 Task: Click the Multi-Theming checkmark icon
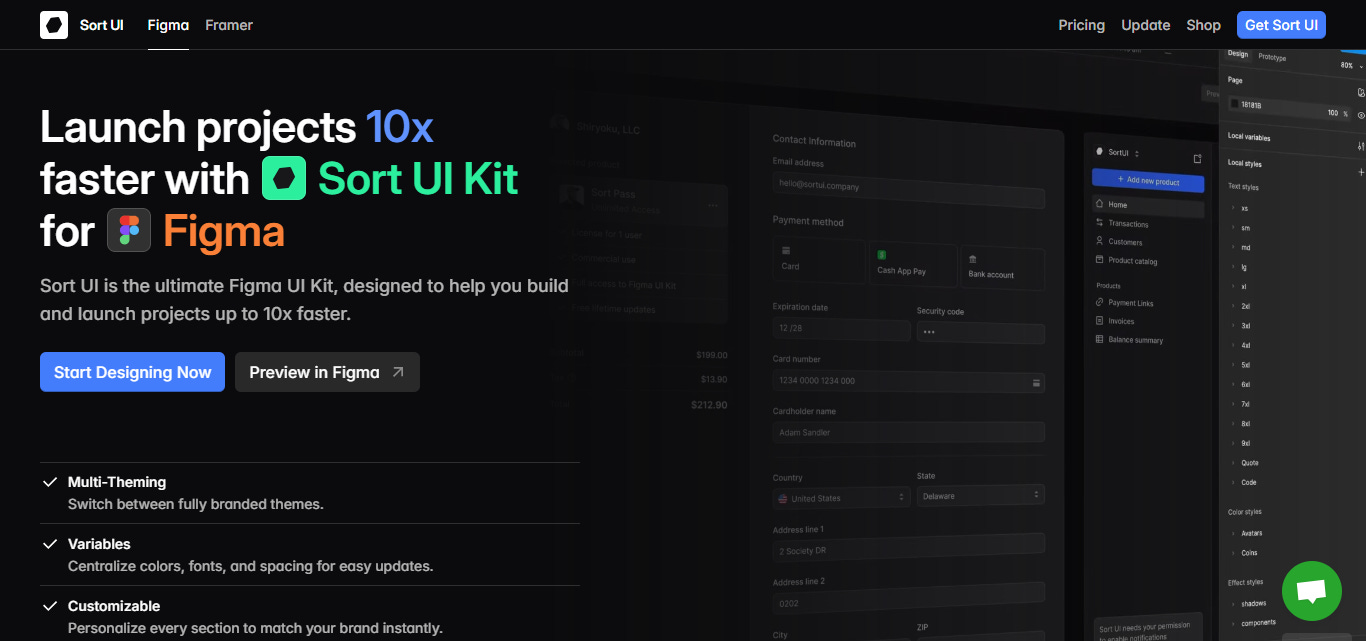(x=50, y=482)
